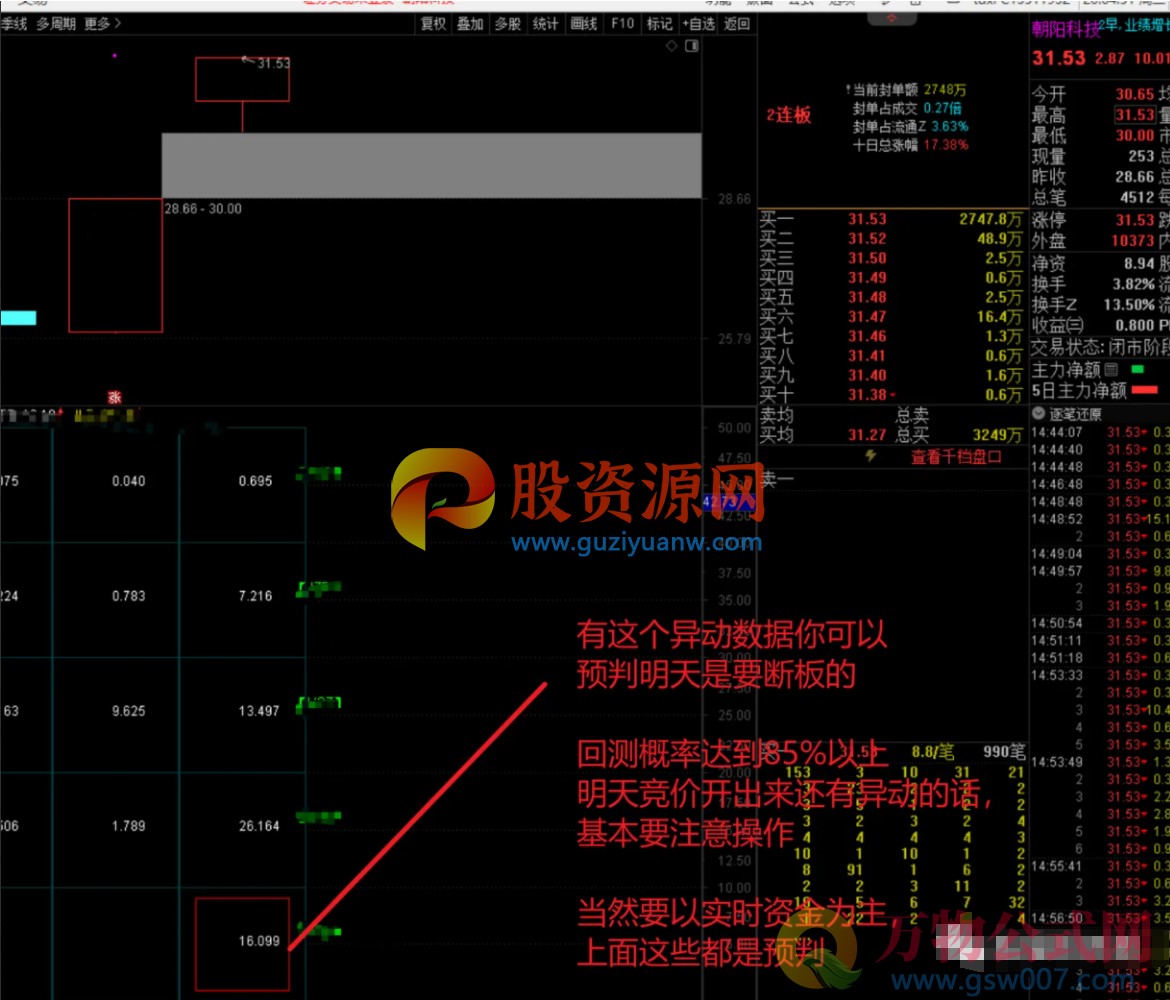The width and height of the screenshot is (1170, 1000).
Task: Click the 标记 mark button
Action: pyautogui.click(x=659, y=24)
